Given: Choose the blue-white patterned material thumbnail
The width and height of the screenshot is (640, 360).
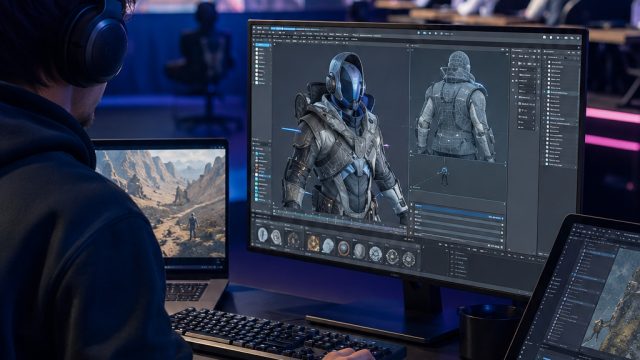Looking at the screenshot, I should [375, 253].
